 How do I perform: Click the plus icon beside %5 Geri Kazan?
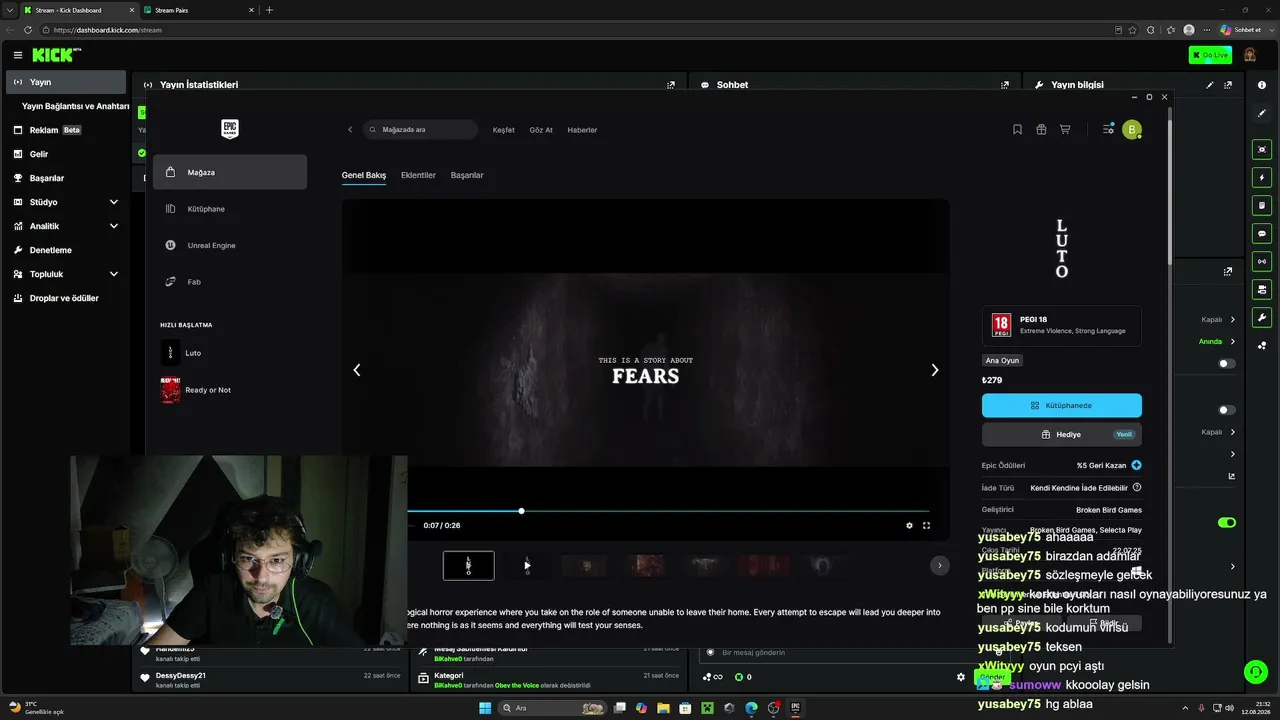coord(1136,465)
